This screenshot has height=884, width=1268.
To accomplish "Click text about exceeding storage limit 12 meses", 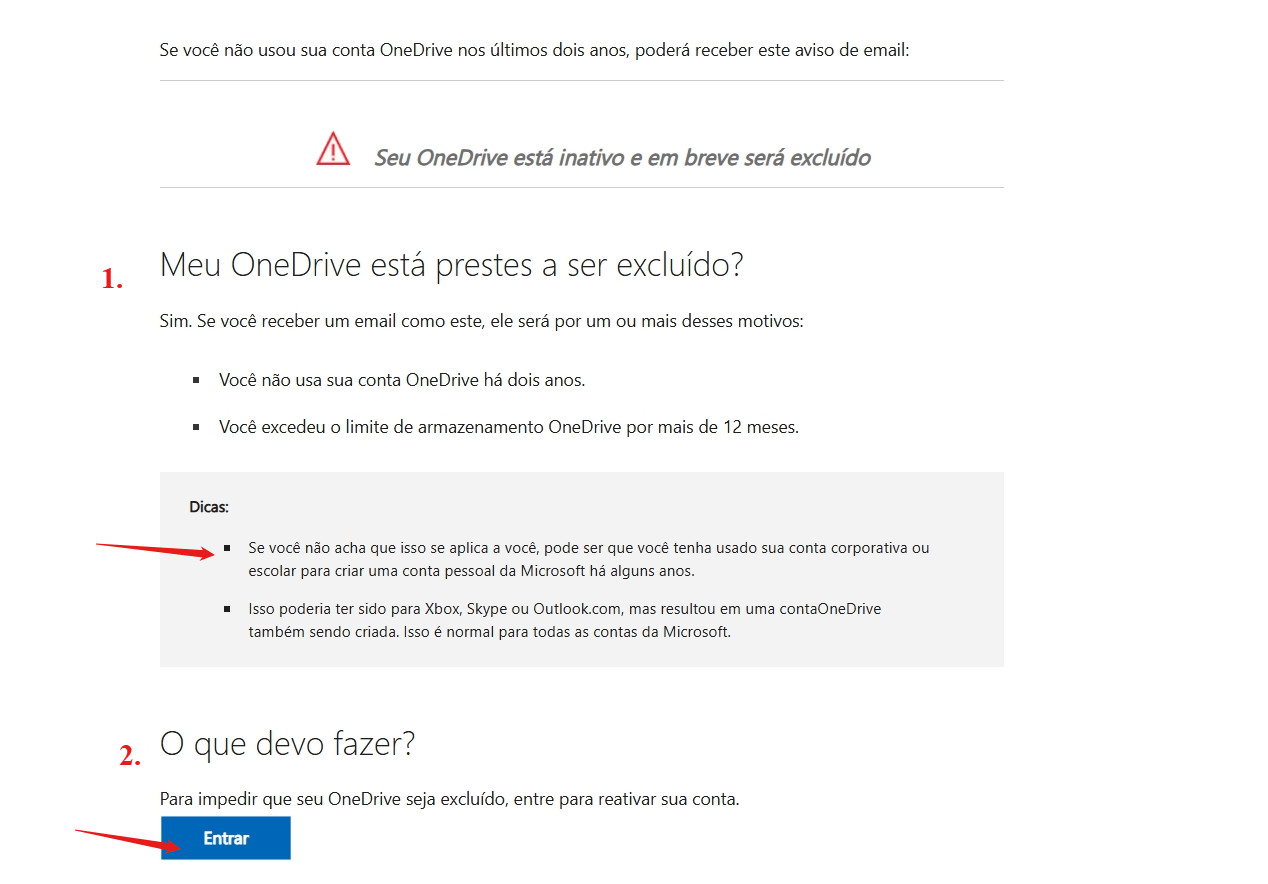I will click(509, 427).
